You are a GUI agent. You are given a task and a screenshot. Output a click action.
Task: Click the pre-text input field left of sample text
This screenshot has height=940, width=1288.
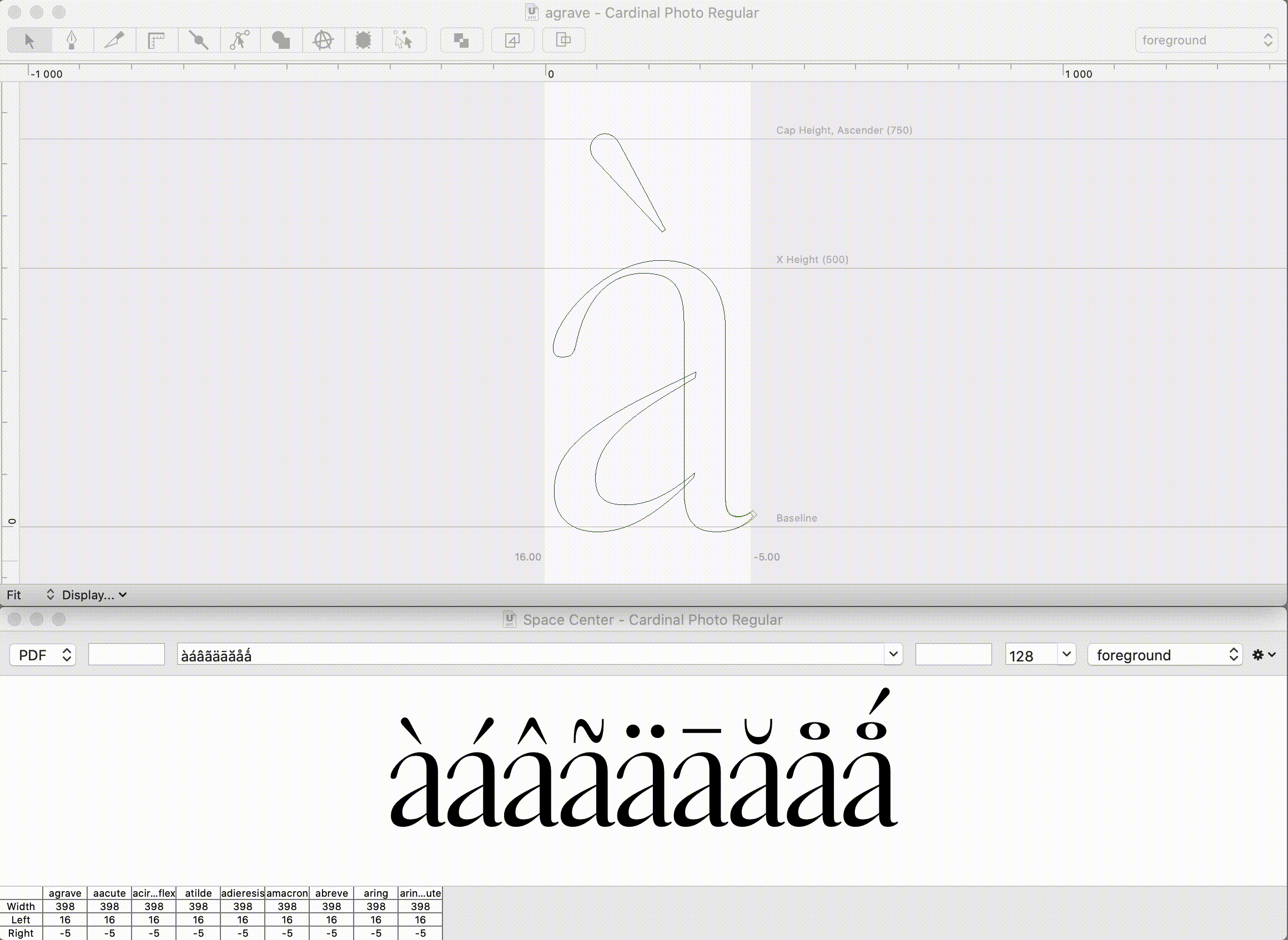pyautogui.click(x=127, y=654)
